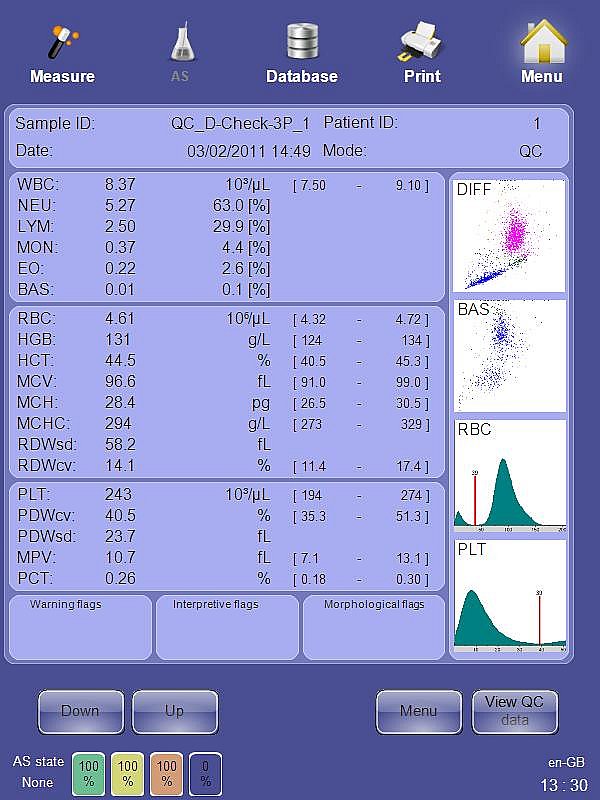
Task: Open View QC data
Action: pyautogui.click(x=514, y=711)
